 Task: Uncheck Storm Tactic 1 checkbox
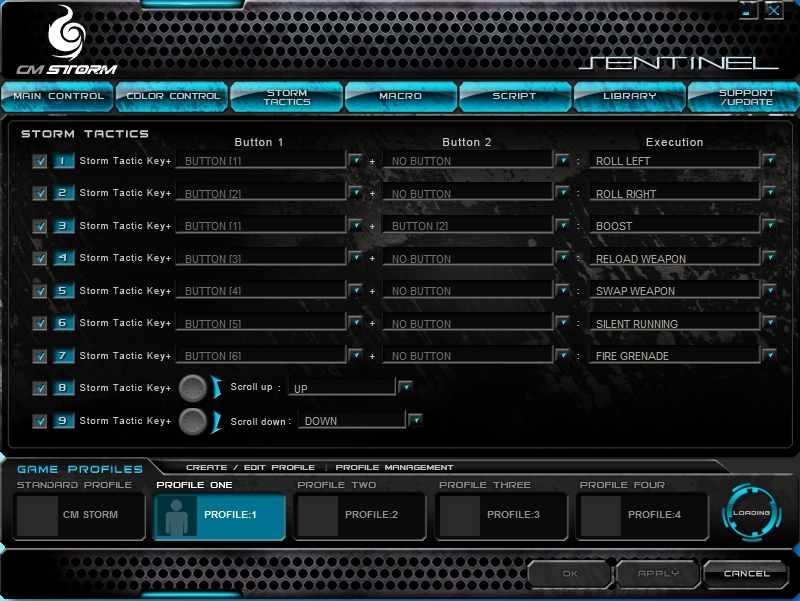[39, 161]
